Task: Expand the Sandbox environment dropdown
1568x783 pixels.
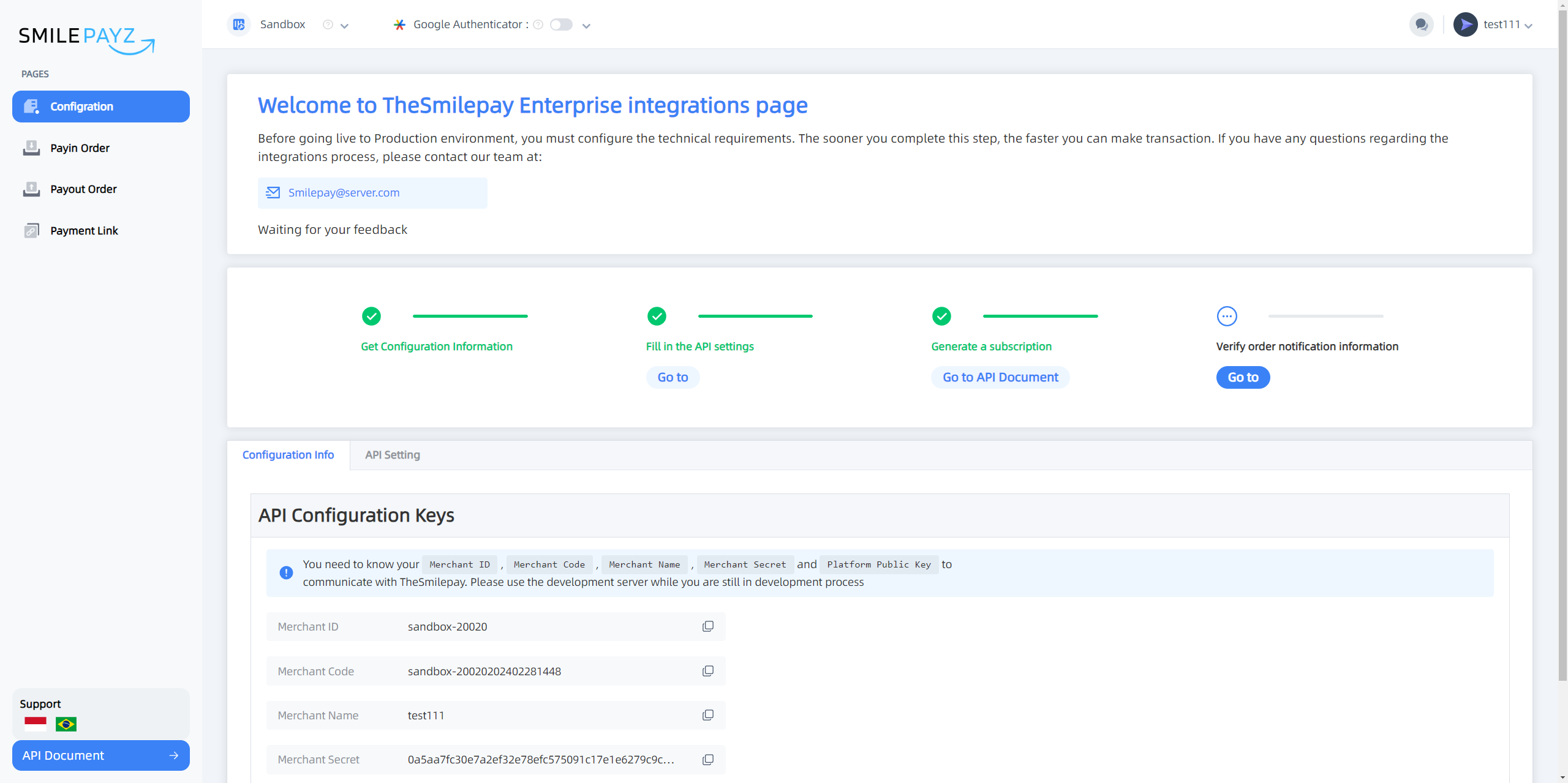Action: pos(344,26)
